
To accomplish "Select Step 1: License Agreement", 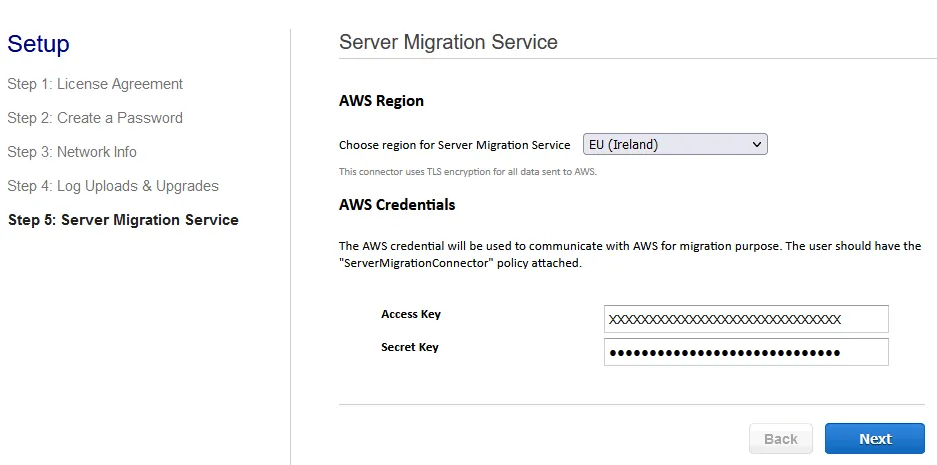I will click(x=95, y=84).
